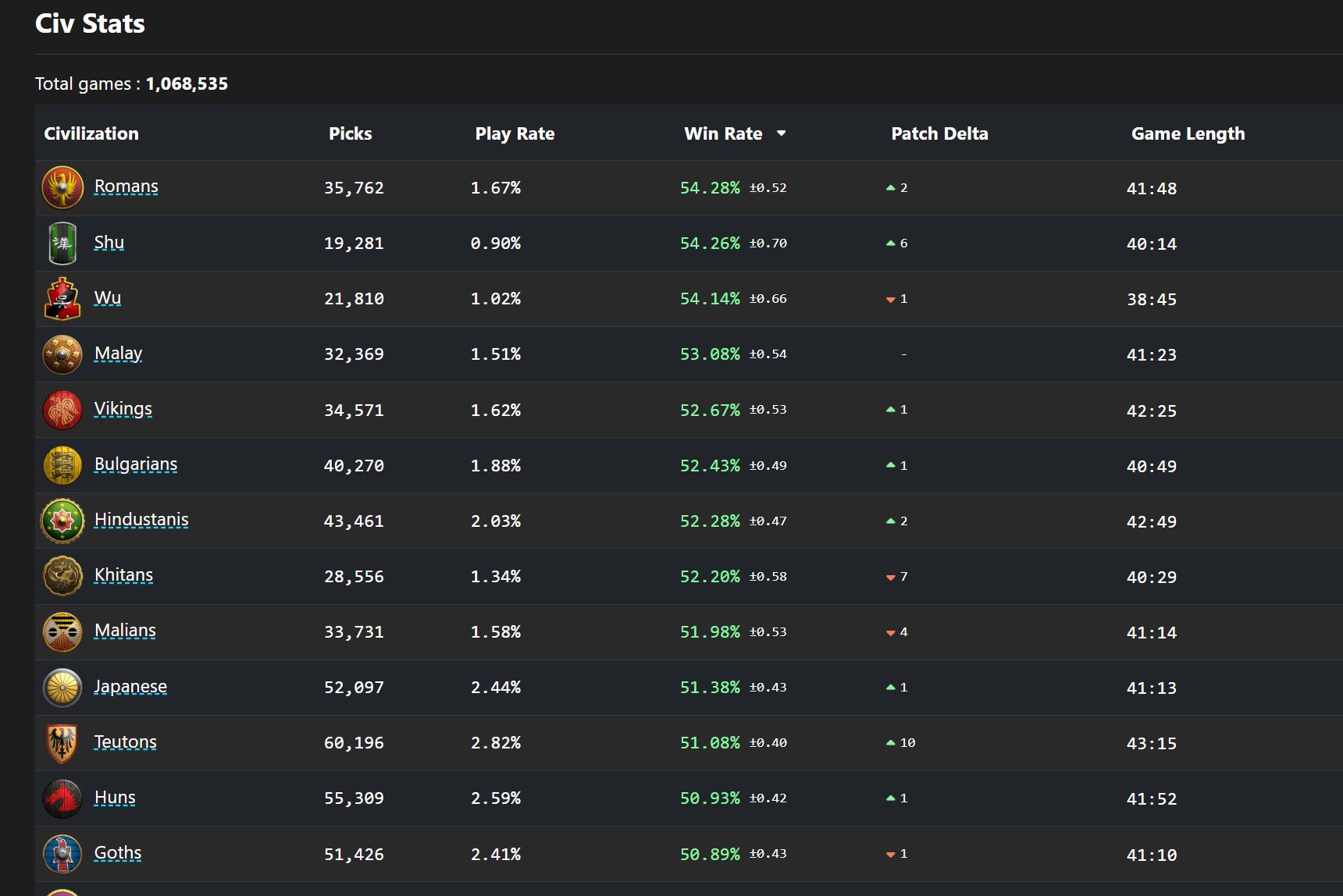Viewport: 1343px width, 896px height.
Task: Click the Bulgarians yellow emblem icon
Action: click(62, 465)
